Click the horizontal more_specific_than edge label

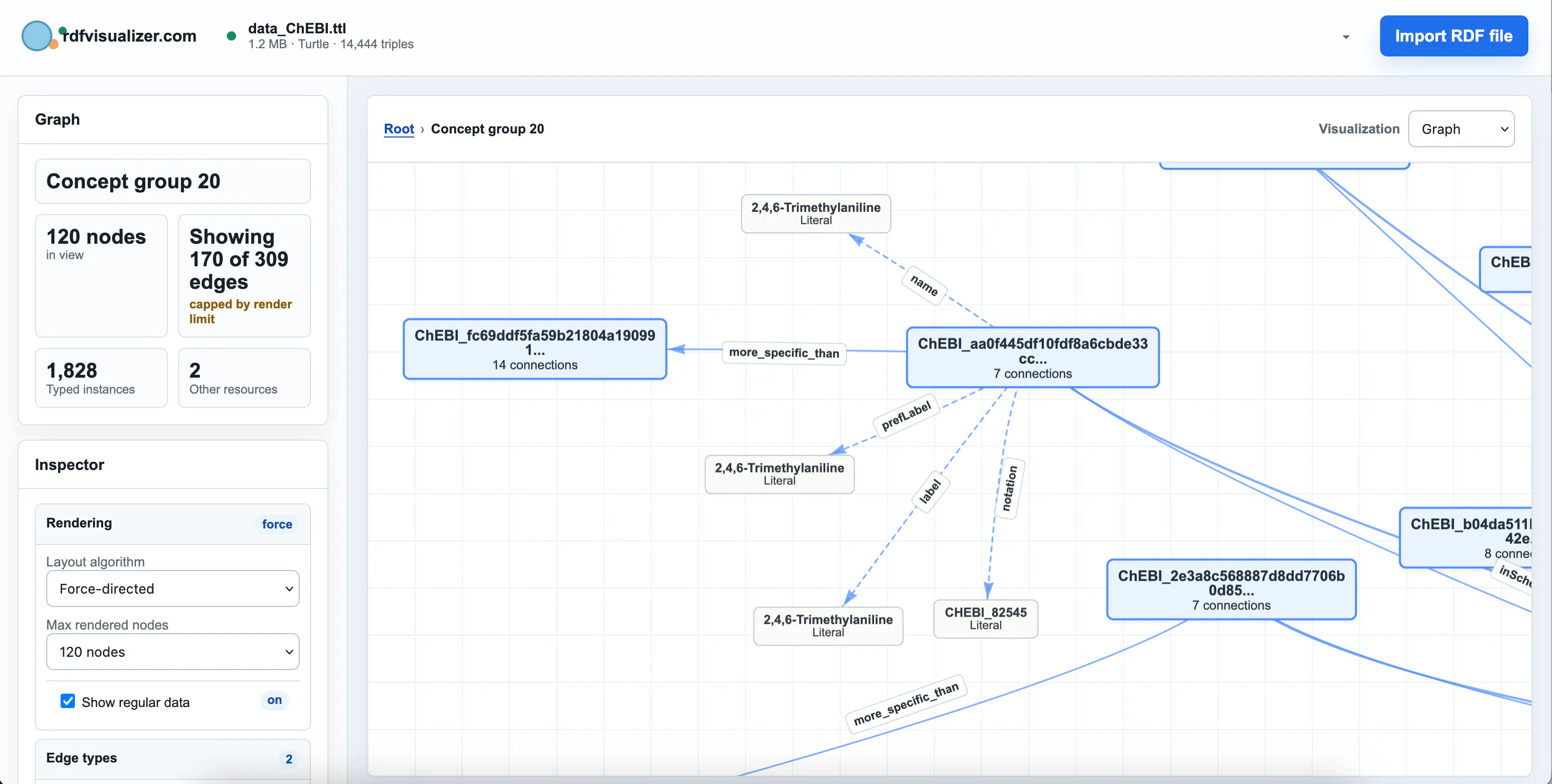tap(784, 353)
